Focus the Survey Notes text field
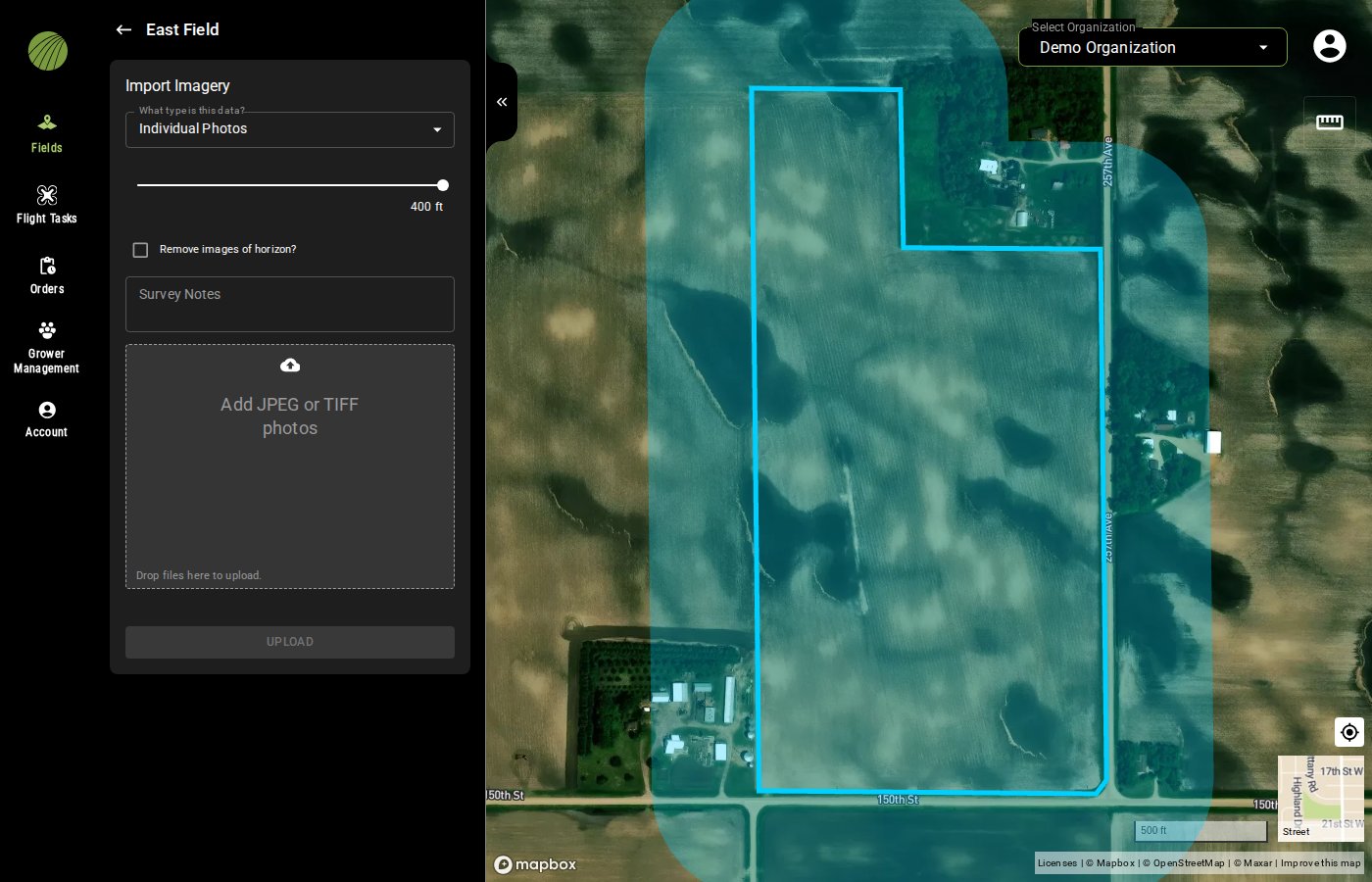The image size is (1372, 882). click(x=290, y=304)
